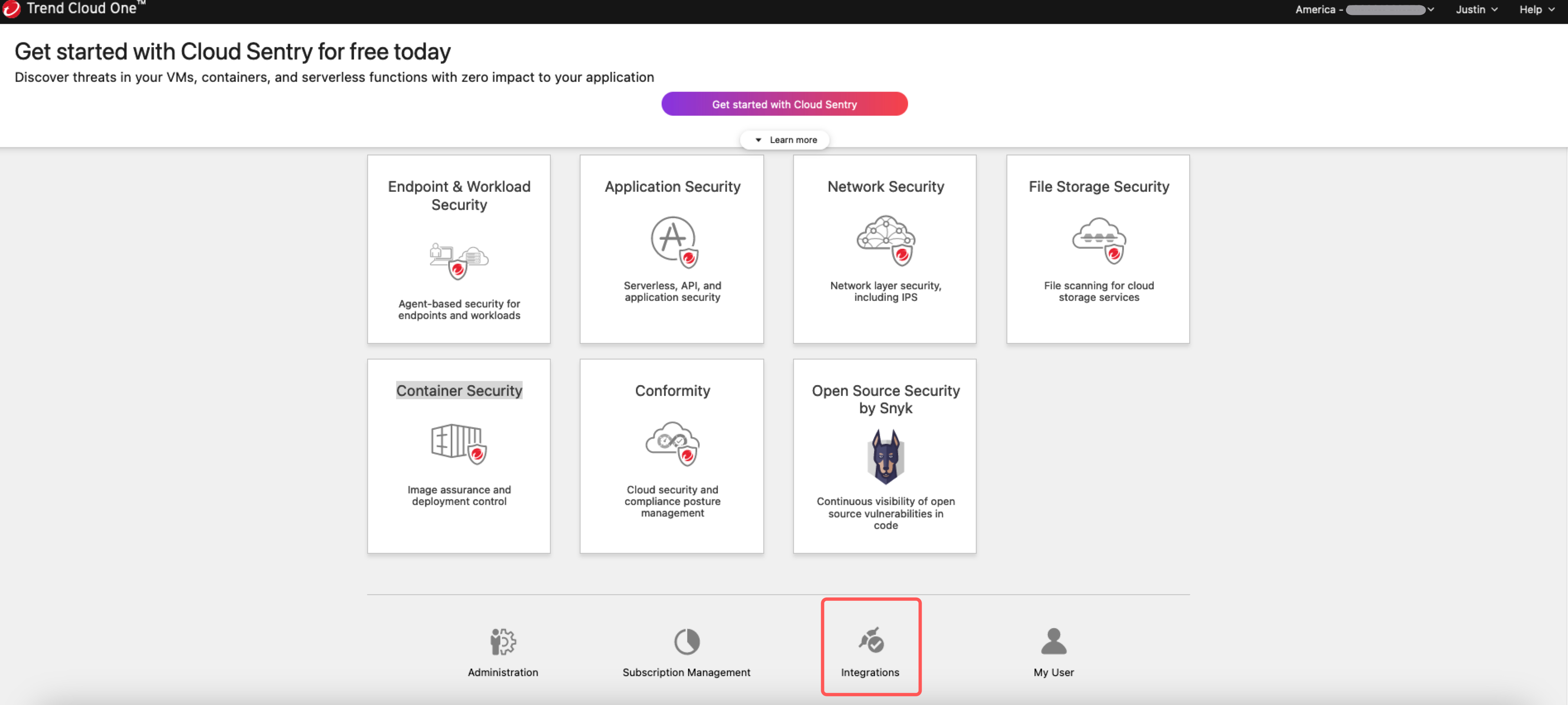The height and width of the screenshot is (705, 1568).
Task: Click 'Discover threats in your VMs' subtitle text
Action: [x=334, y=77]
